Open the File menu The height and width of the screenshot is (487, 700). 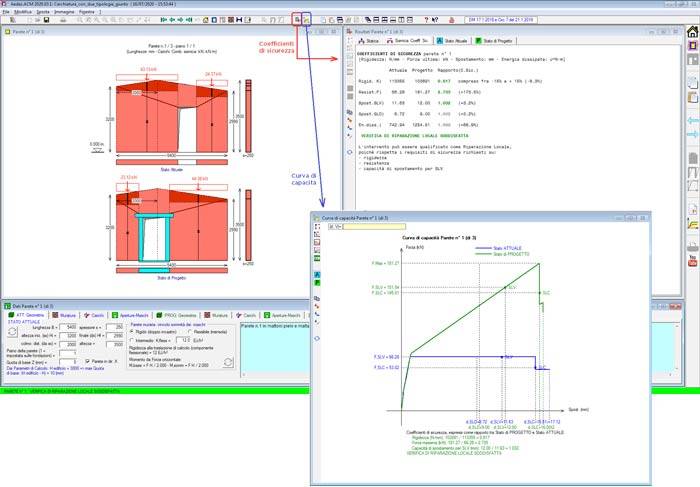[6, 12]
